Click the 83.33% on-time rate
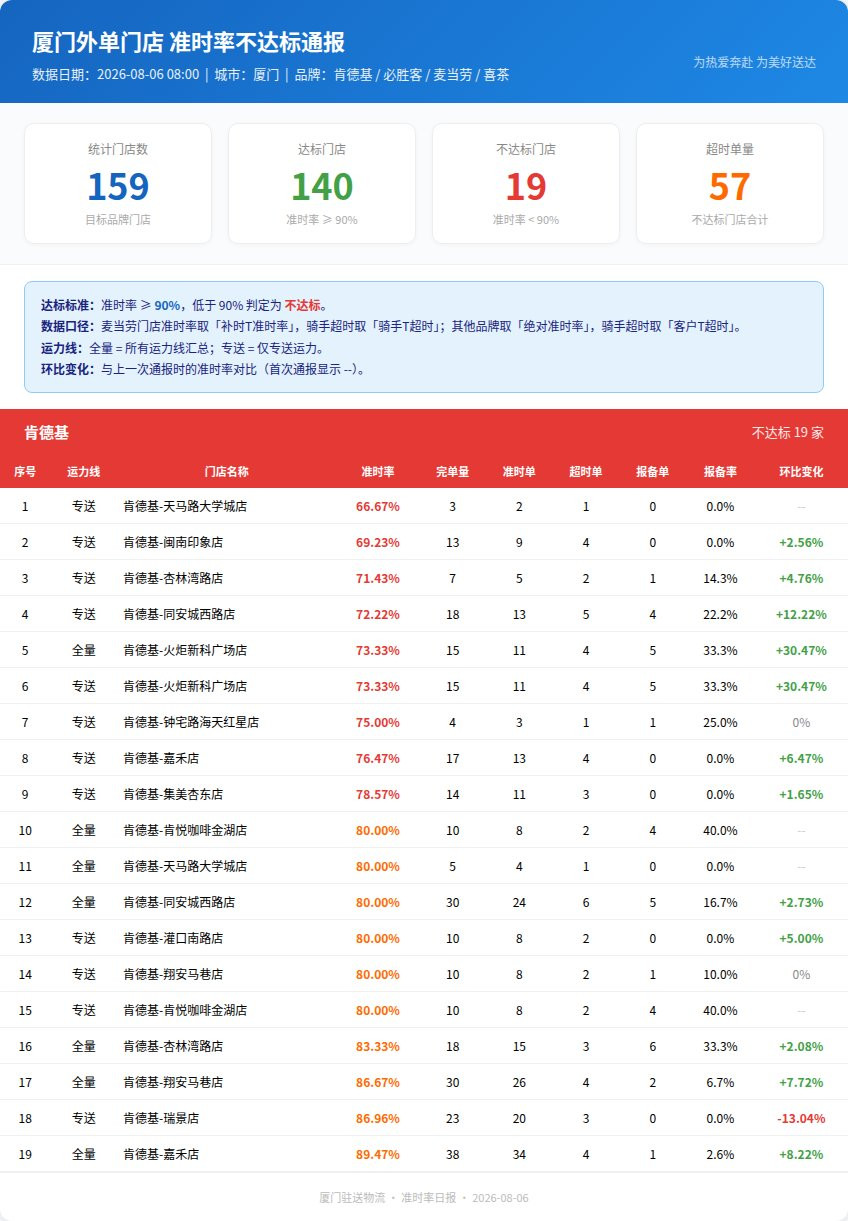 coord(378,1046)
